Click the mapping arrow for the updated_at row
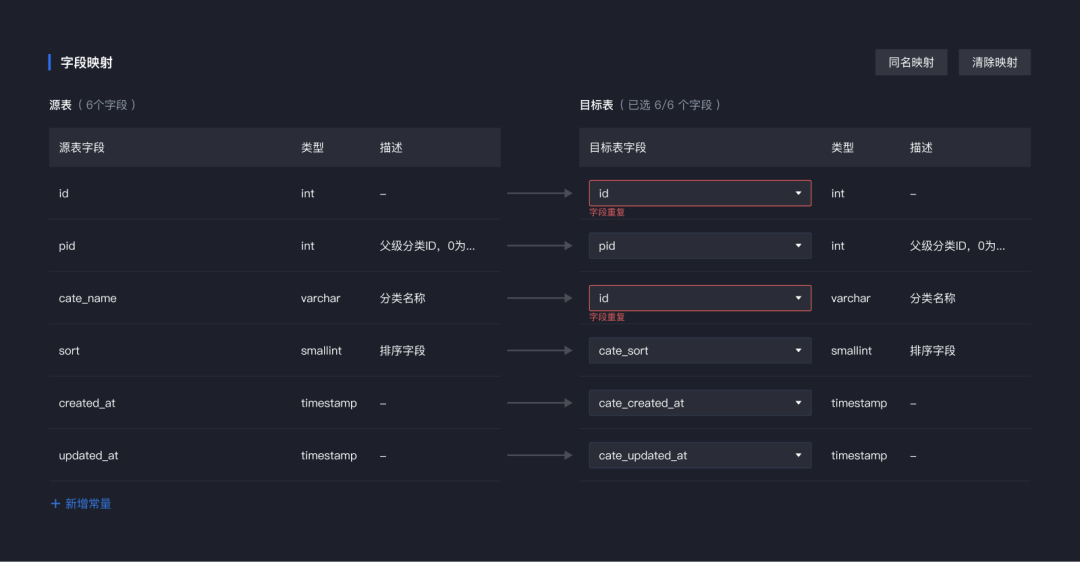Screen dimensions: 1080x562 point(539,455)
